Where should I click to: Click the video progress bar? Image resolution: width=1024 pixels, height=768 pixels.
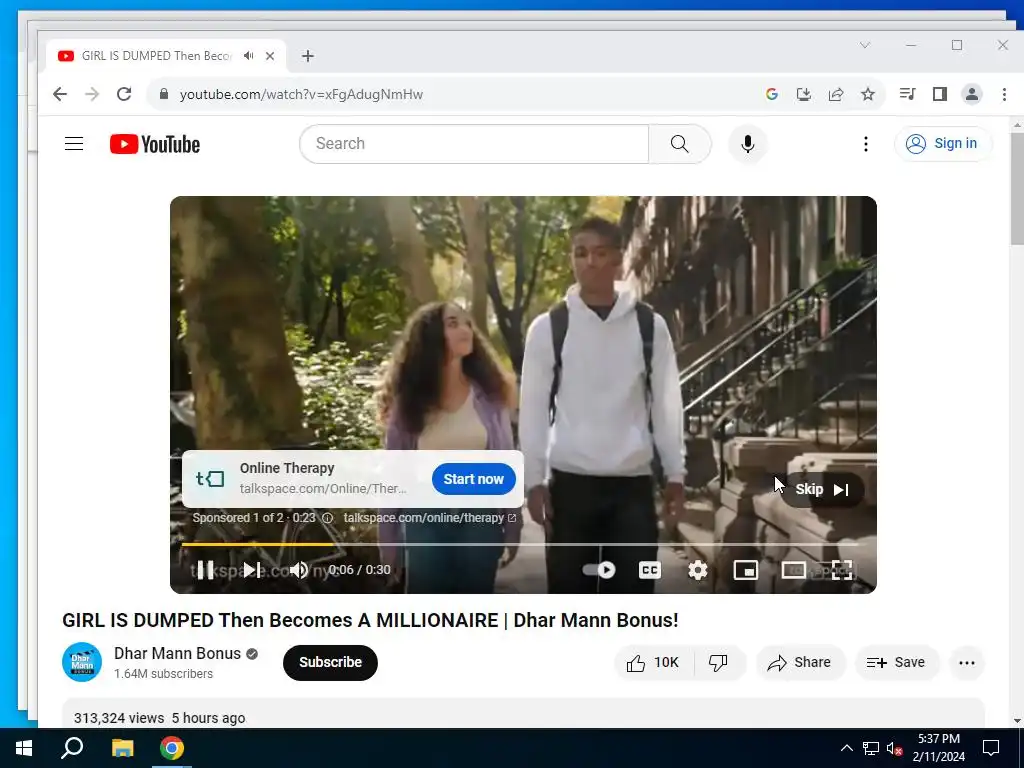[x=522, y=544]
